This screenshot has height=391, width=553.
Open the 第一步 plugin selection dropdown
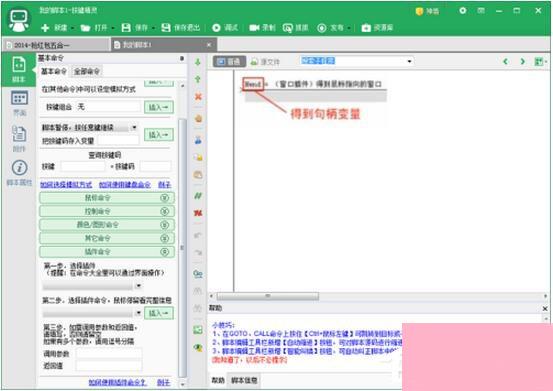139,285
